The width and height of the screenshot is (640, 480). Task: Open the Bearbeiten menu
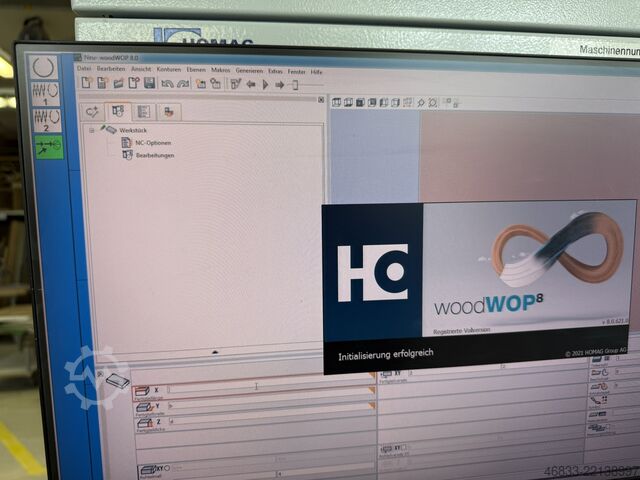111,69
